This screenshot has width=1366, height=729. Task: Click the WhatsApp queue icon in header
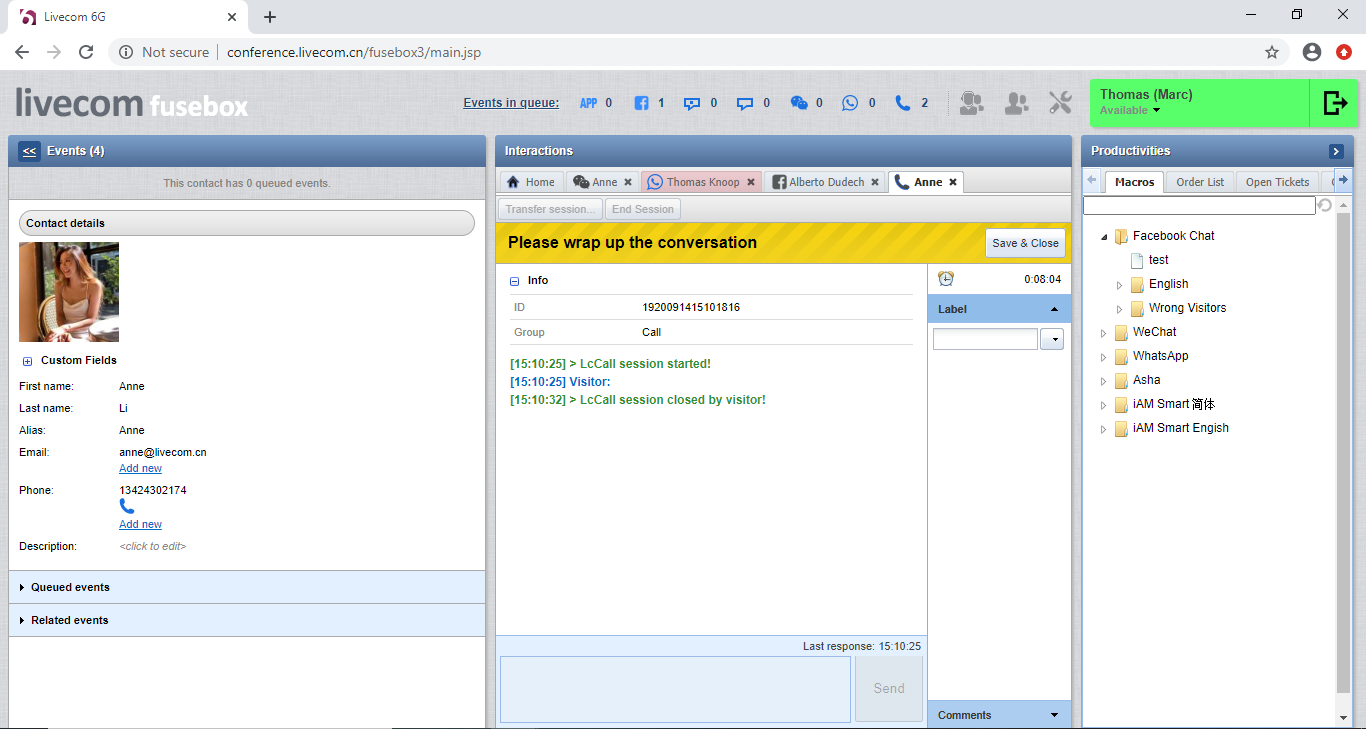(x=850, y=103)
